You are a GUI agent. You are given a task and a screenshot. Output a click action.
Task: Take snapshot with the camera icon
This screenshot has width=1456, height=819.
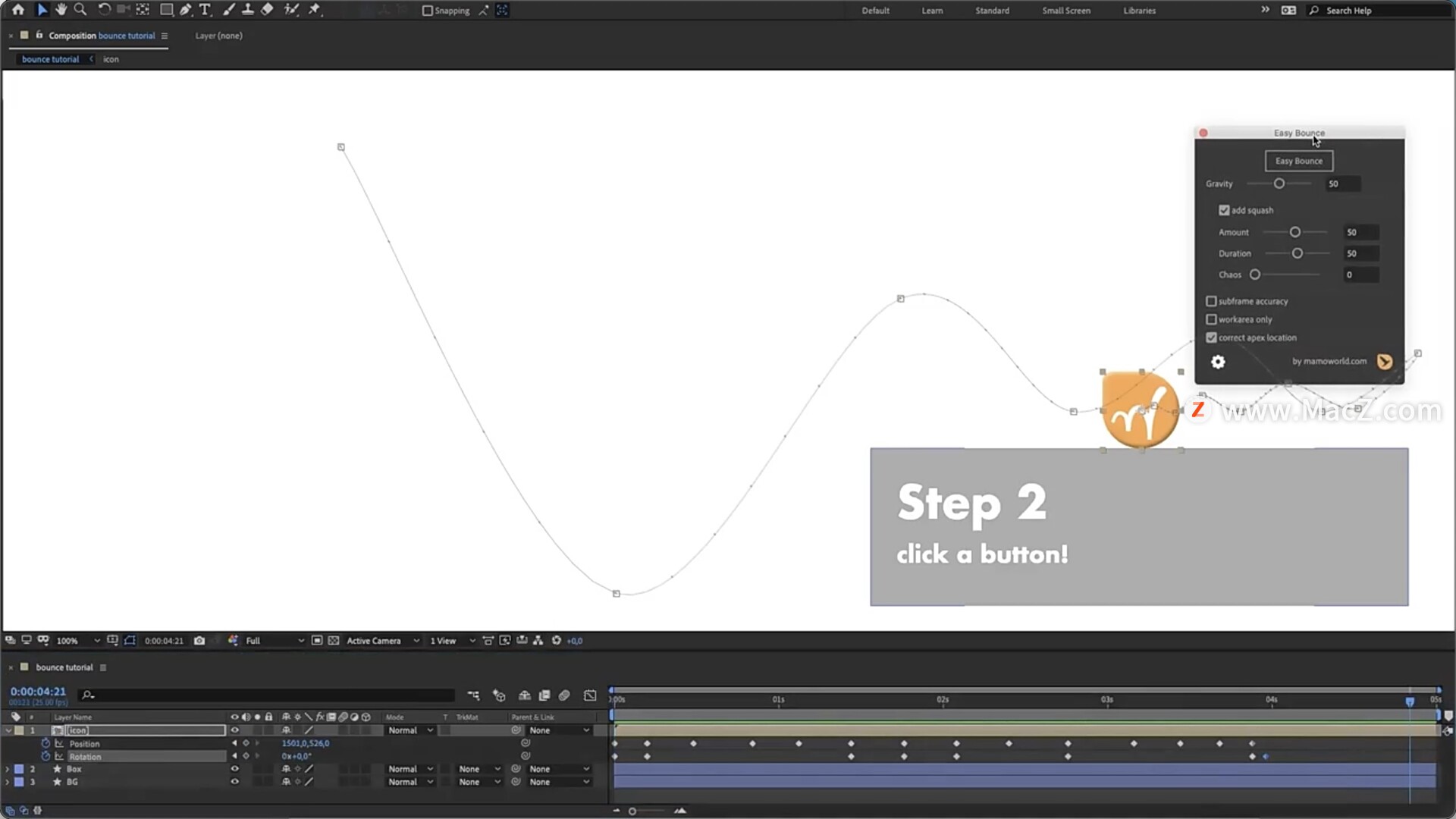pos(199,641)
